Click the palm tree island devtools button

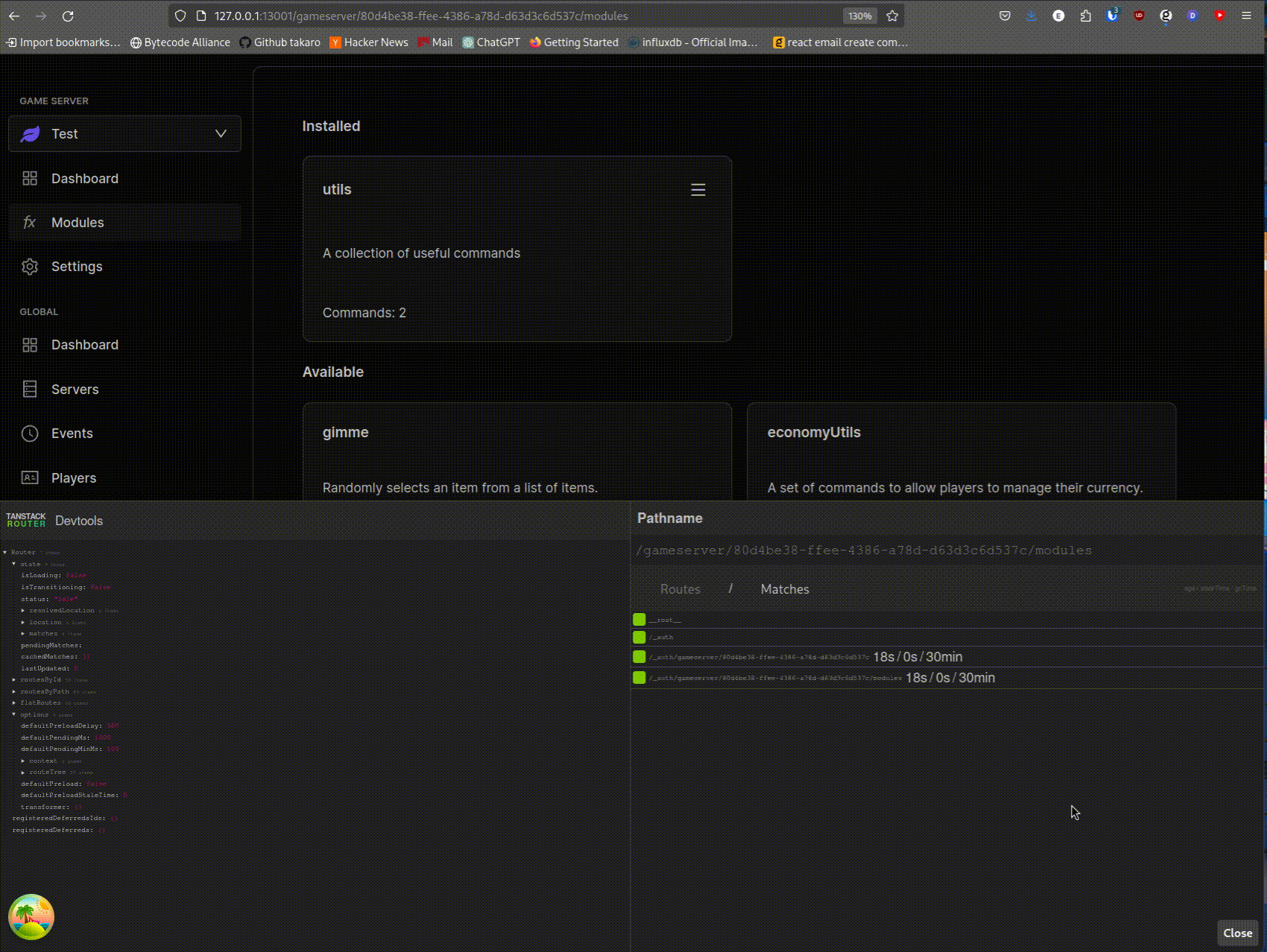tap(31, 917)
